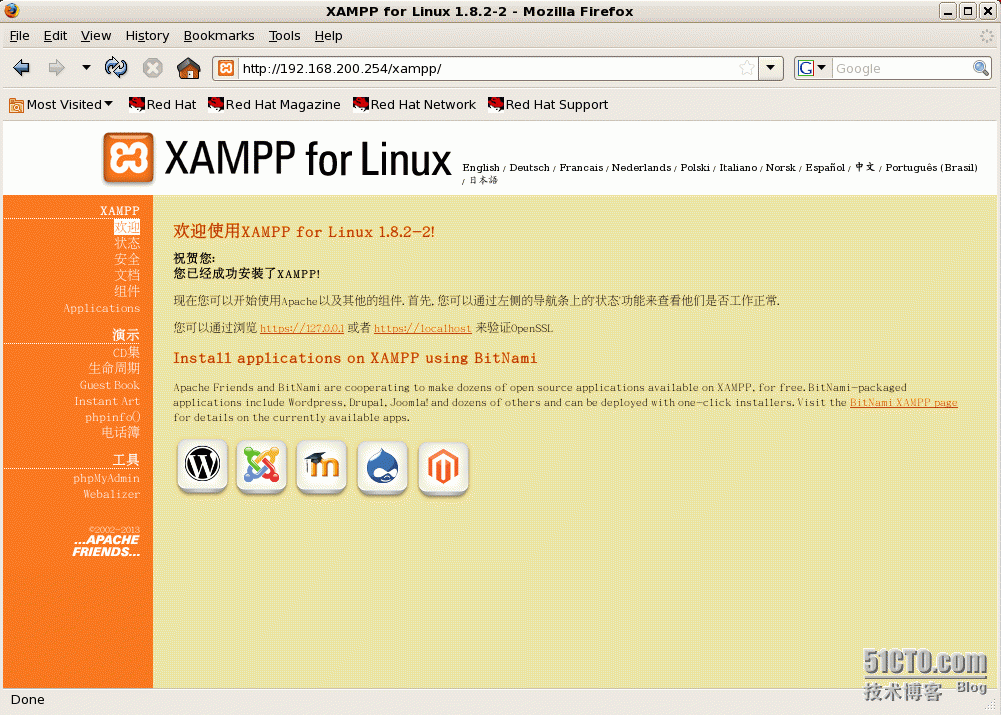Click the Forward navigation arrow
Screen dimensions: 1001x715
pos(56,68)
